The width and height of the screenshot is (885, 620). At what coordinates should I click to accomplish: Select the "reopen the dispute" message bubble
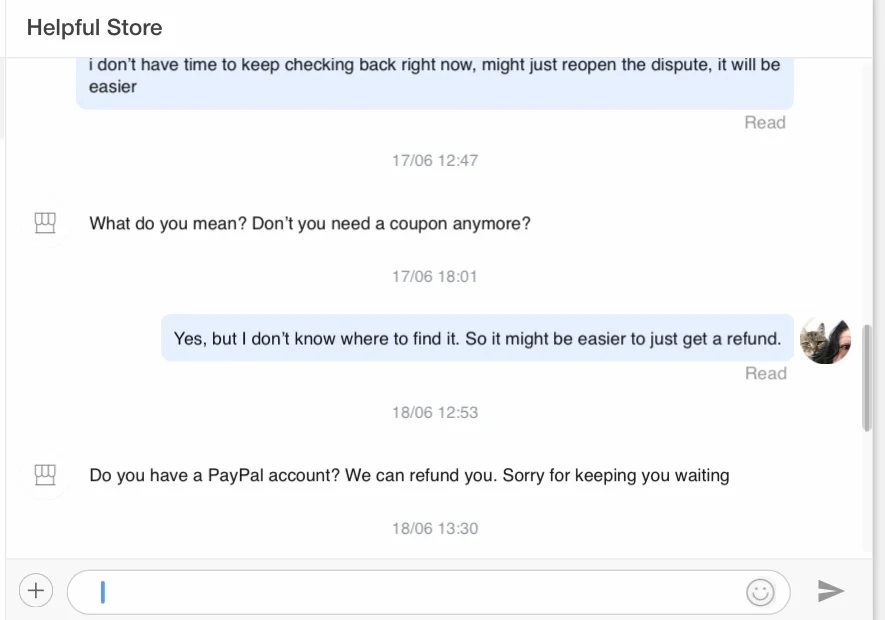click(434, 77)
